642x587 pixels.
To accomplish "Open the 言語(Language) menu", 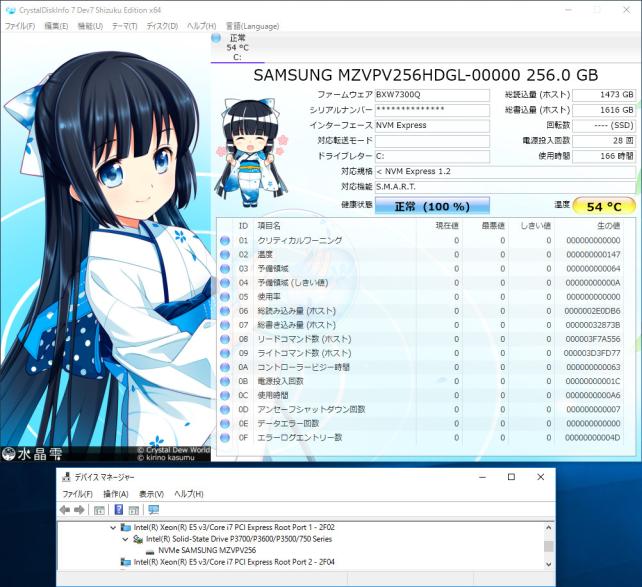I will point(252,26).
